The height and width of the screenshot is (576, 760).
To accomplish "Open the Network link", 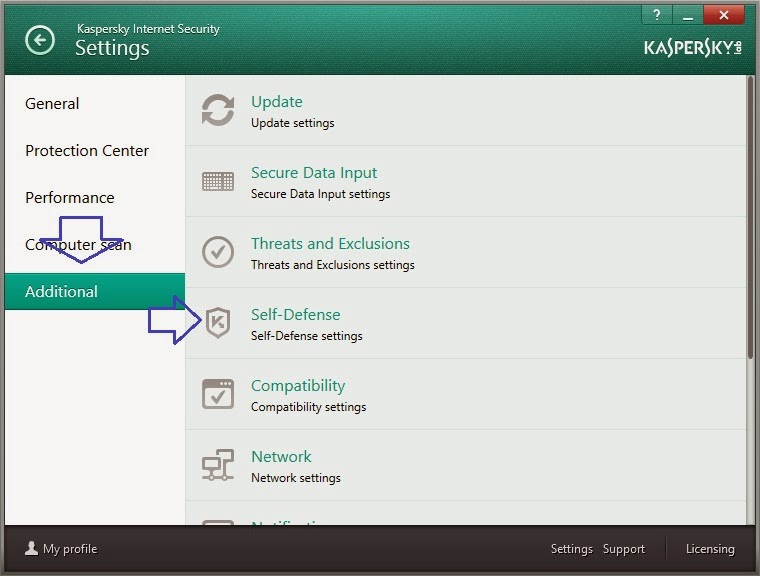I will [x=281, y=457].
